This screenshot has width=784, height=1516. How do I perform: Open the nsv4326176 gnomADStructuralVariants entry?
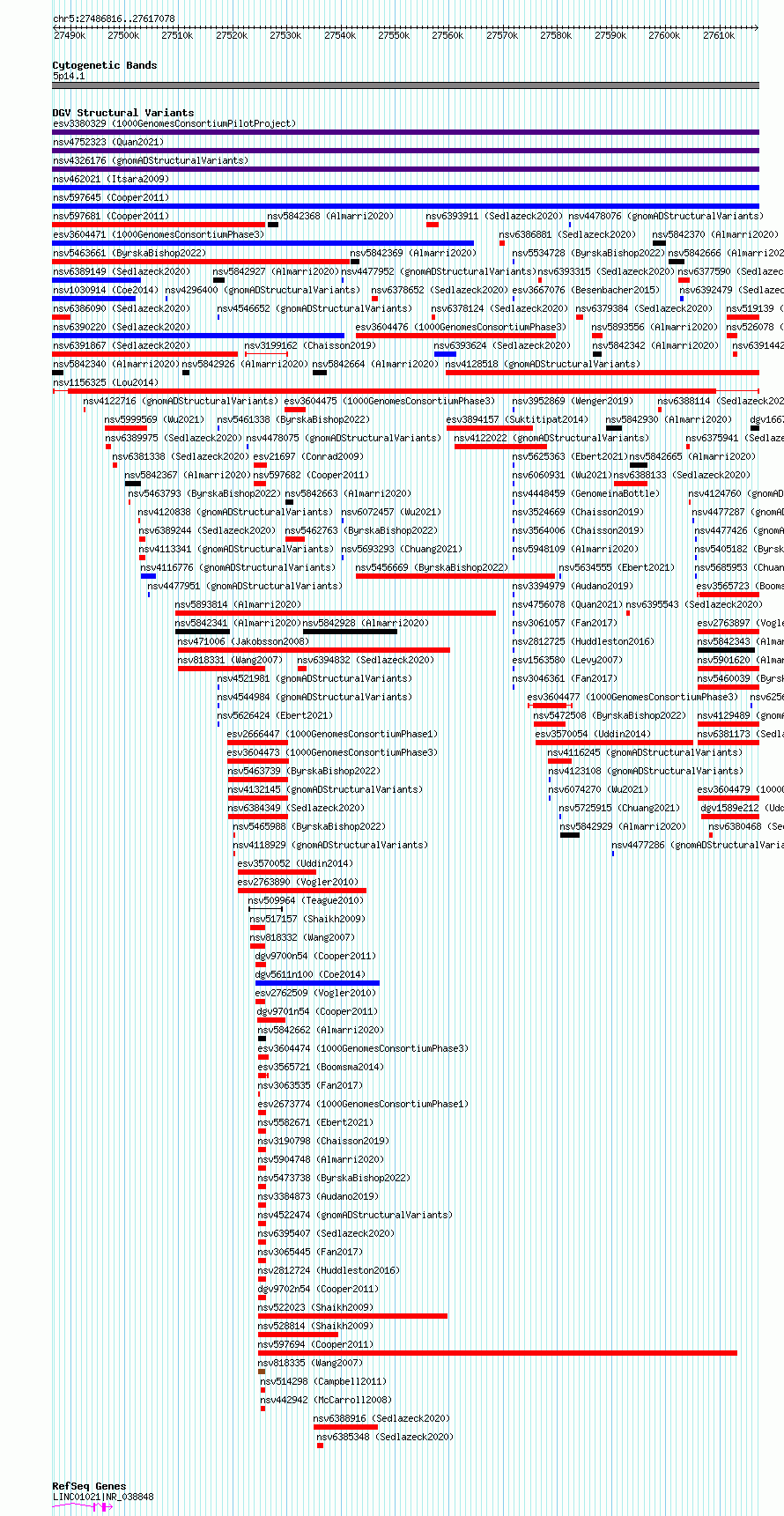pyautogui.click(x=151, y=160)
